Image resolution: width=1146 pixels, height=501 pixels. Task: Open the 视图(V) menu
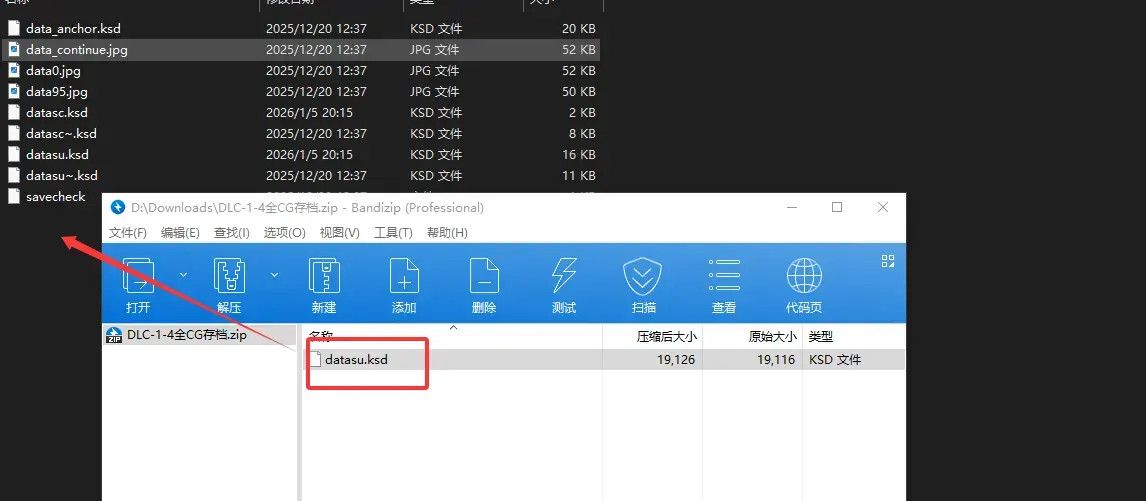click(x=340, y=233)
